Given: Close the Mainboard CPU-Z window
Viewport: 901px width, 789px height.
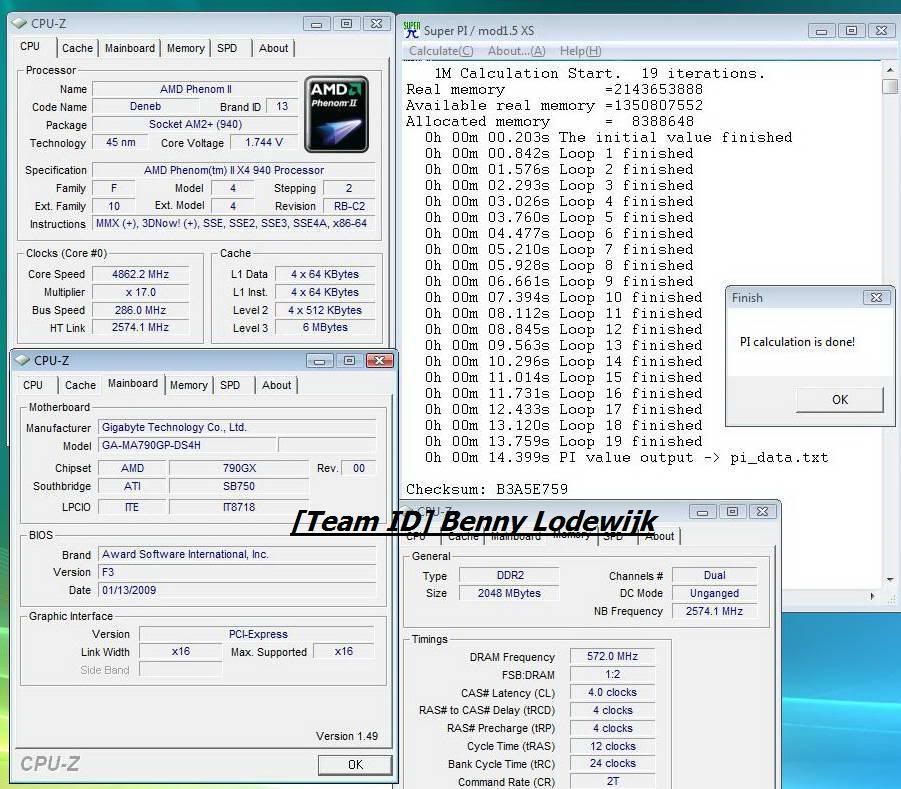Looking at the screenshot, I should click(379, 360).
